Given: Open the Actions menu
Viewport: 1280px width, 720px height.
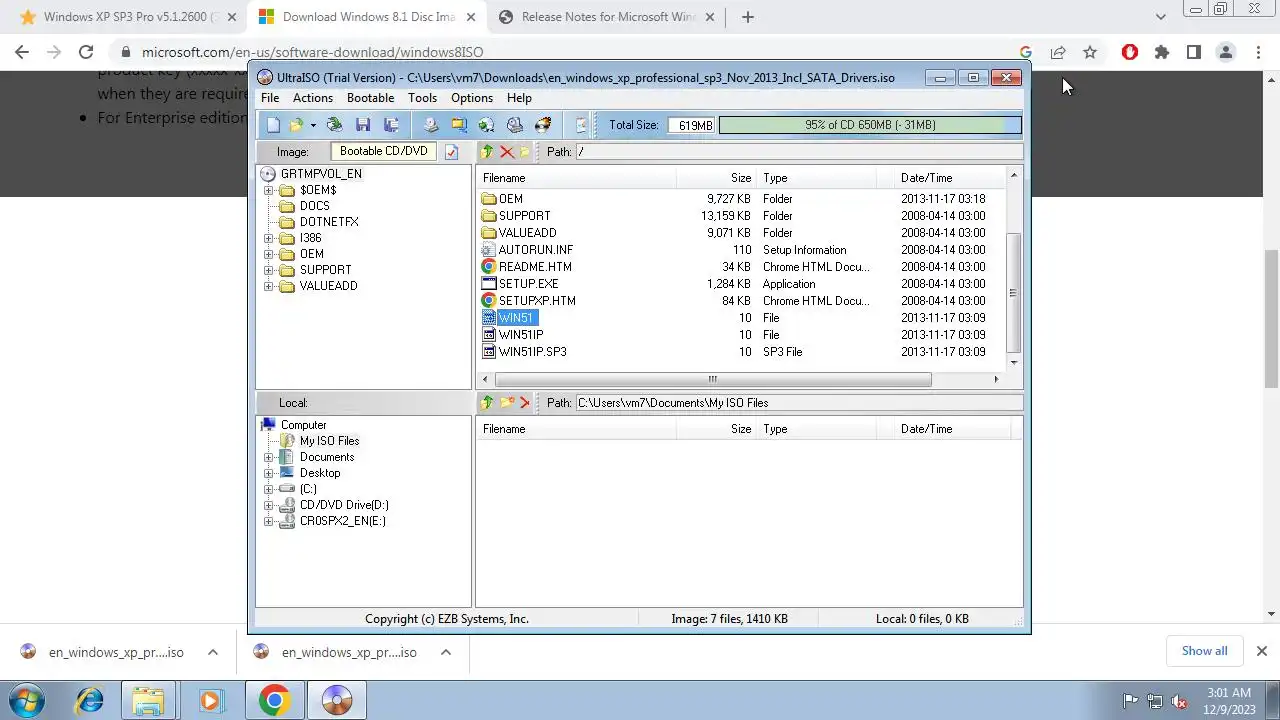Looking at the screenshot, I should point(313,98).
